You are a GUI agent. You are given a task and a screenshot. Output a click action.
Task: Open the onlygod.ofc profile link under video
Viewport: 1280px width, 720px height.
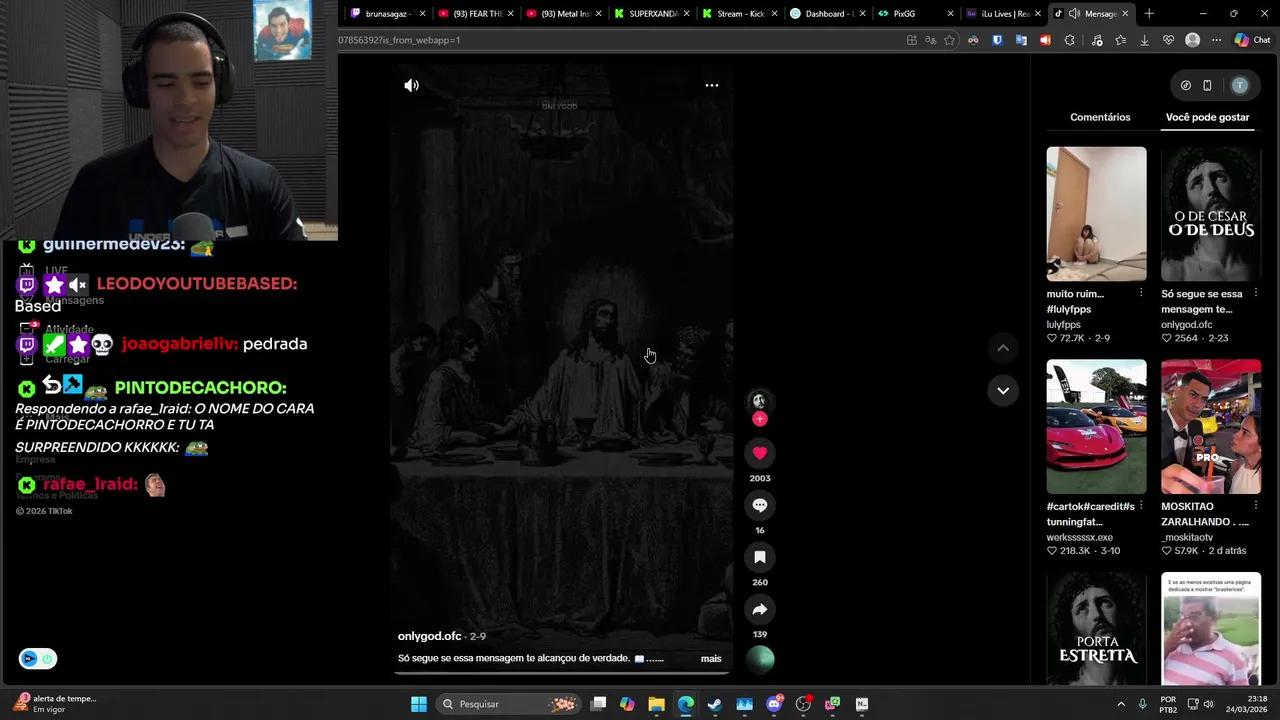(430, 636)
